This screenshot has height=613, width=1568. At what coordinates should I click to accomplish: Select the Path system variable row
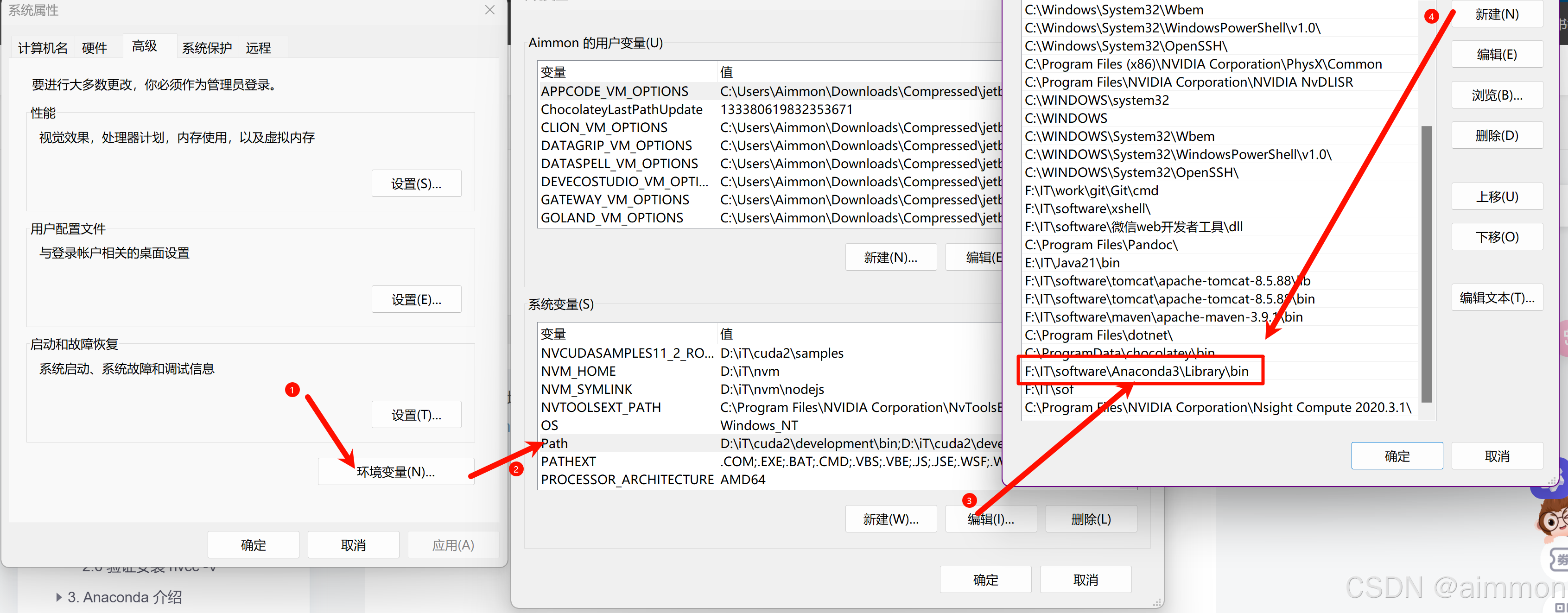770,444
